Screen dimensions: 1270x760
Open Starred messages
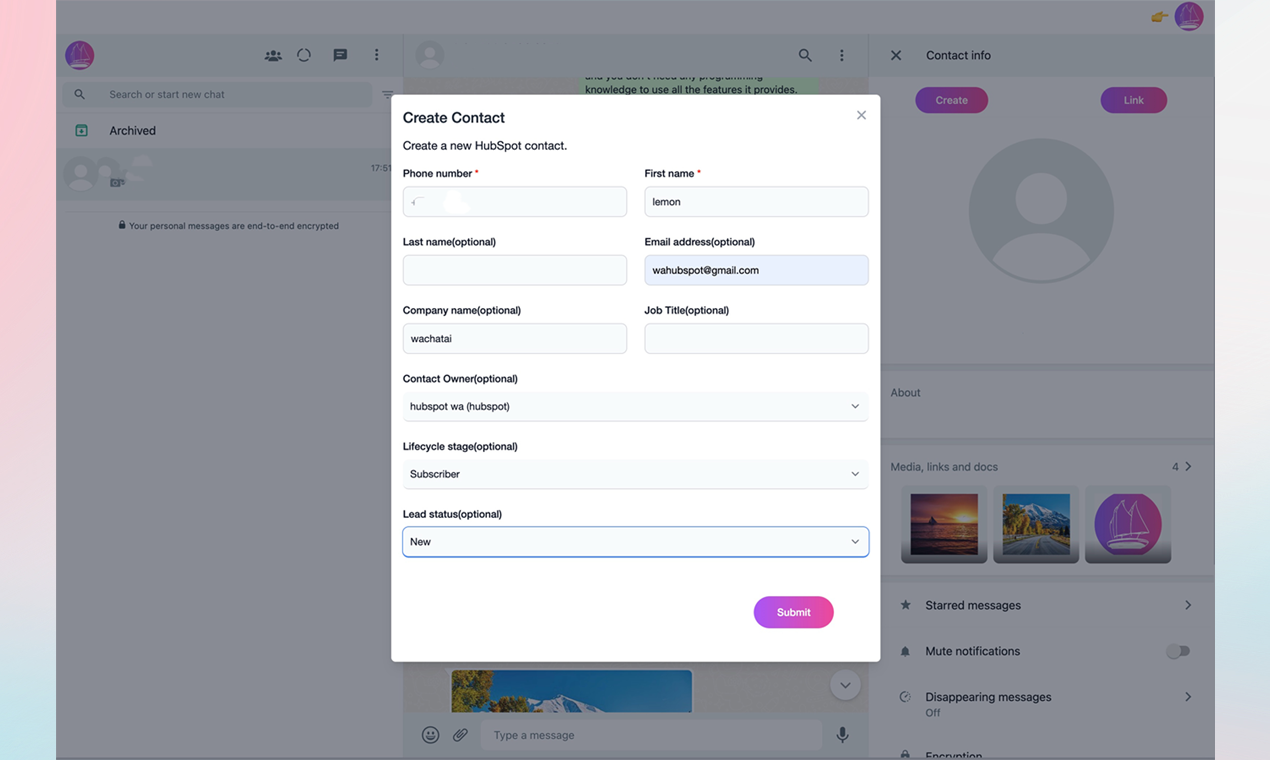tap(1048, 605)
